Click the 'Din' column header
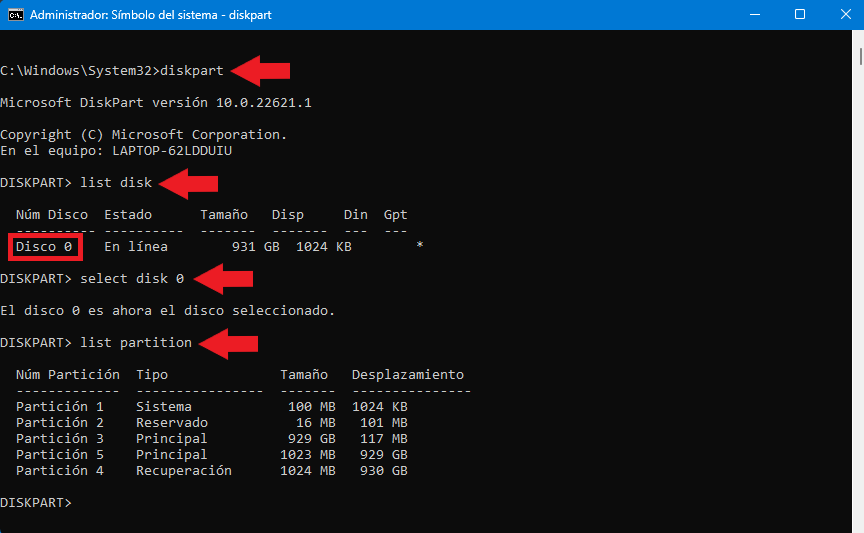 355,214
